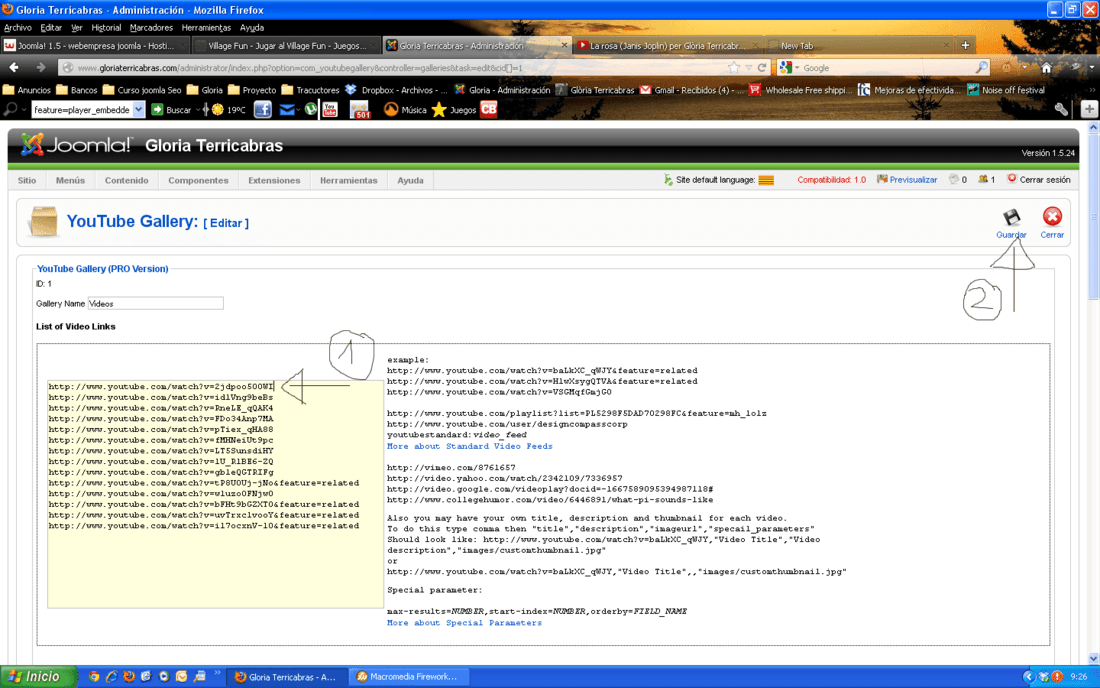Open the Gmail - Recibidos bookmark

coord(691,90)
